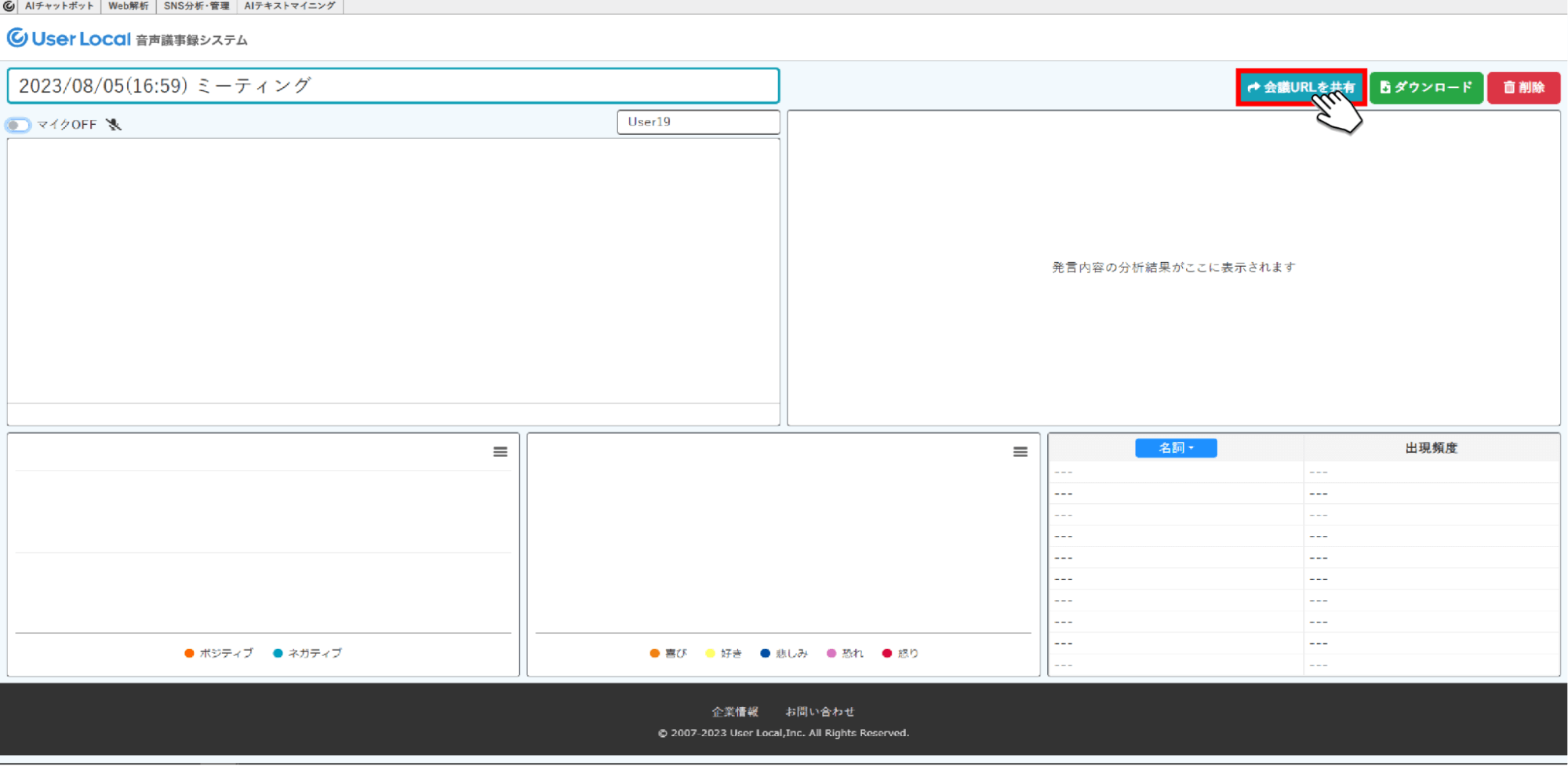Toggle the 好き legend item
1568x766 pixels.
pos(723,653)
